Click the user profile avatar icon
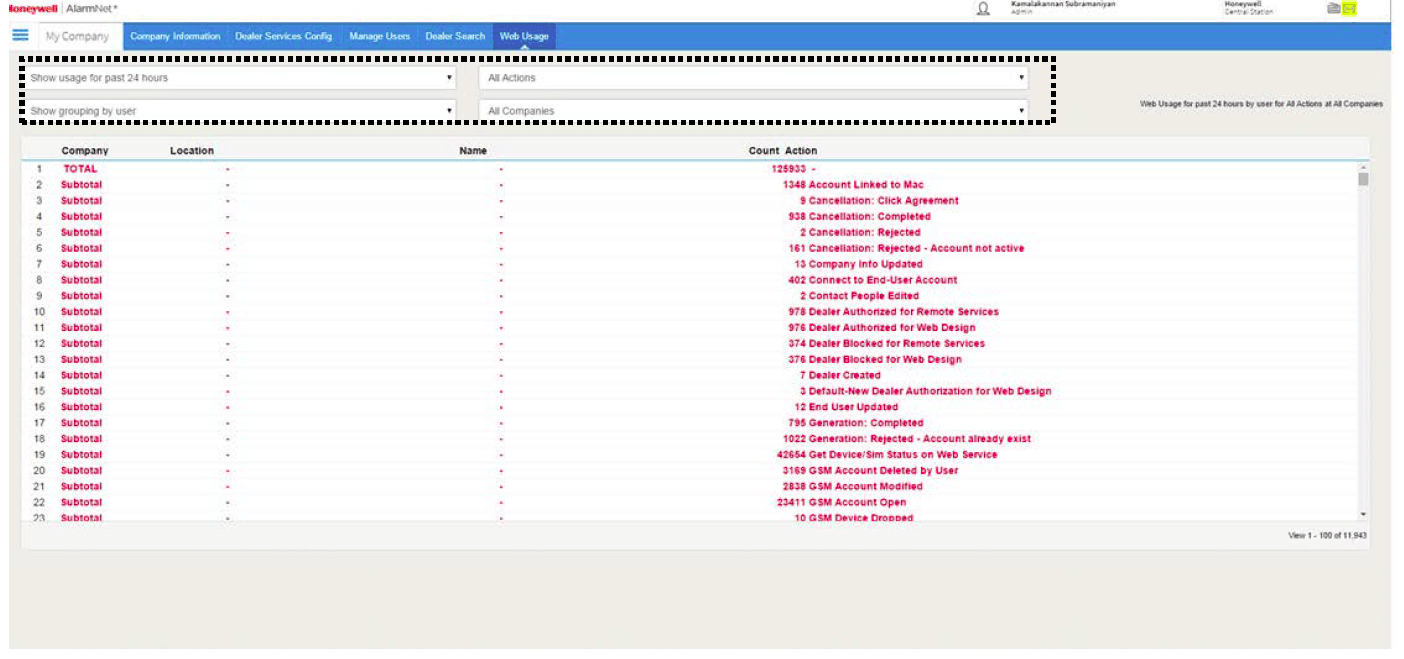Viewport: 1404px width, 659px height. pos(983,9)
